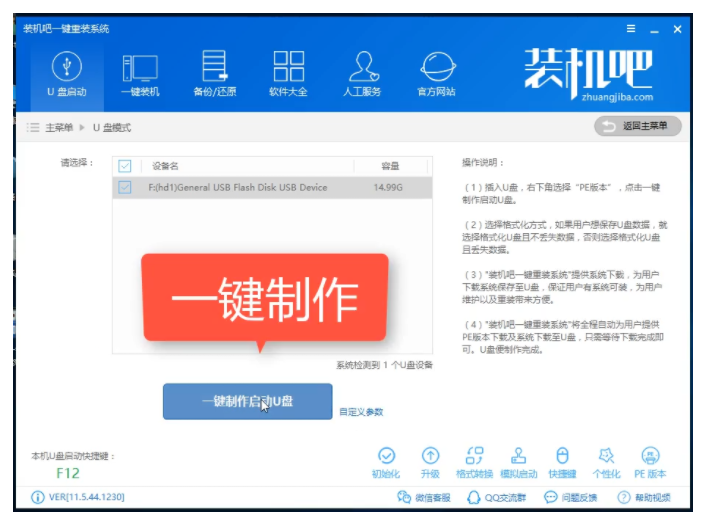
Task: Click the 一键制作启动U盘 button
Action: (247, 401)
